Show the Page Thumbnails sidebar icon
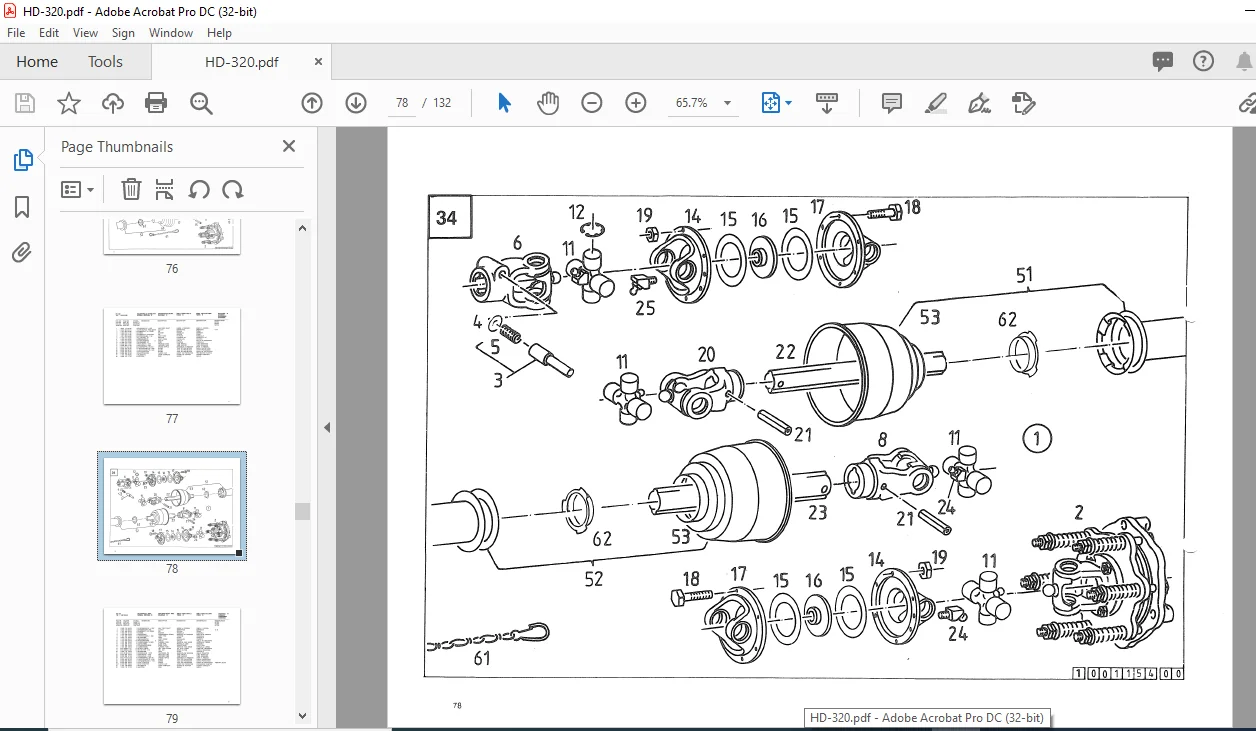This screenshot has width=1256, height=731. pyautogui.click(x=22, y=160)
